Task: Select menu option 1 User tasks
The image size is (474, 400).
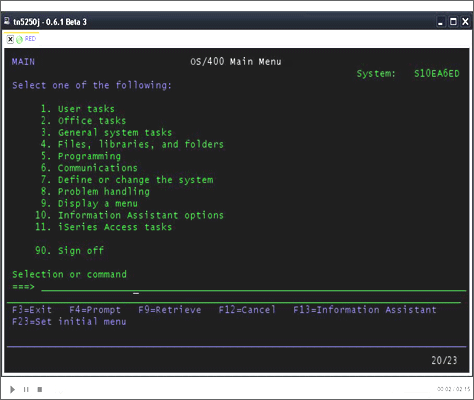Action: click(x=78, y=109)
